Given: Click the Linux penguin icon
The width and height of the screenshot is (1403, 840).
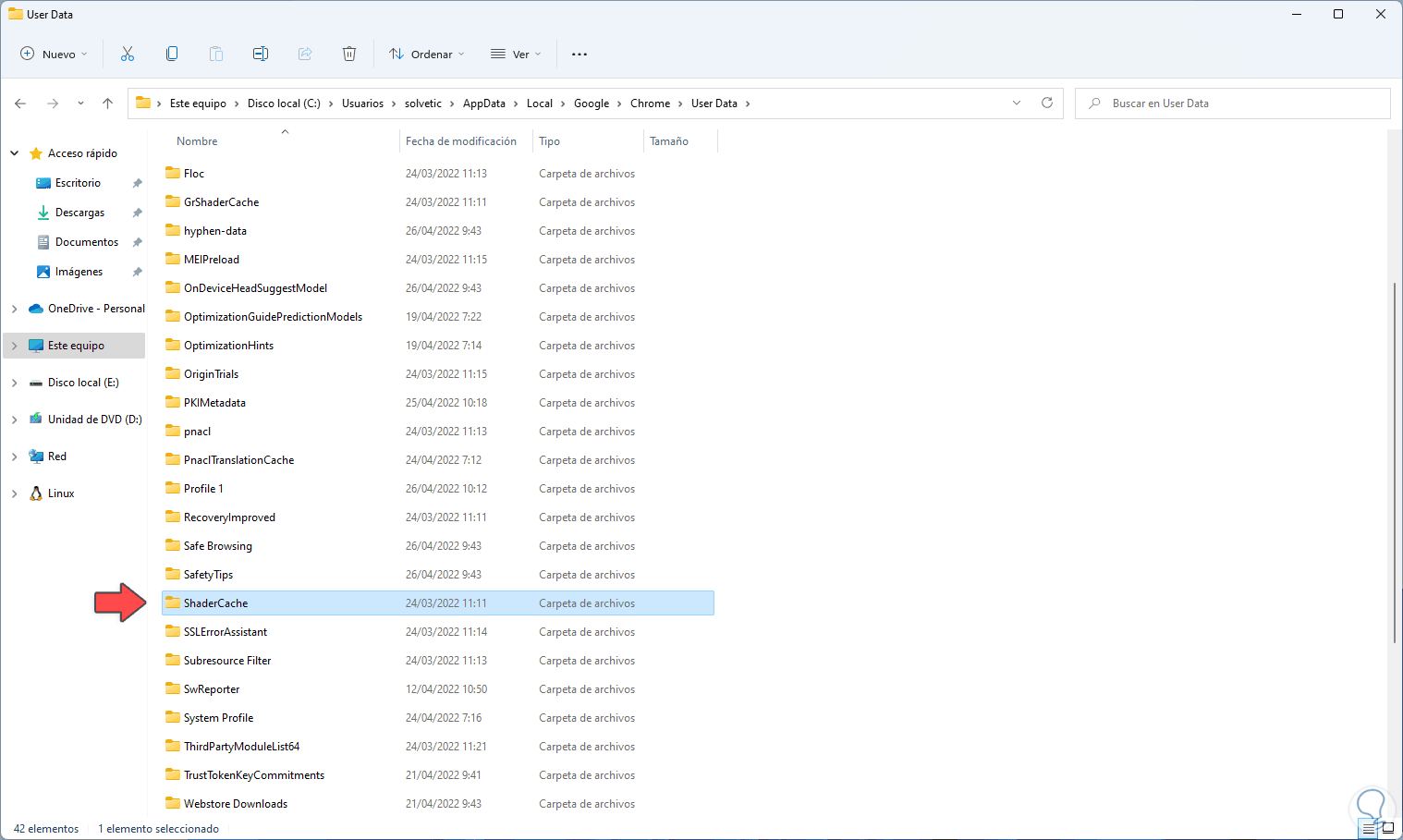Looking at the screenshot, I should [36, 493].
